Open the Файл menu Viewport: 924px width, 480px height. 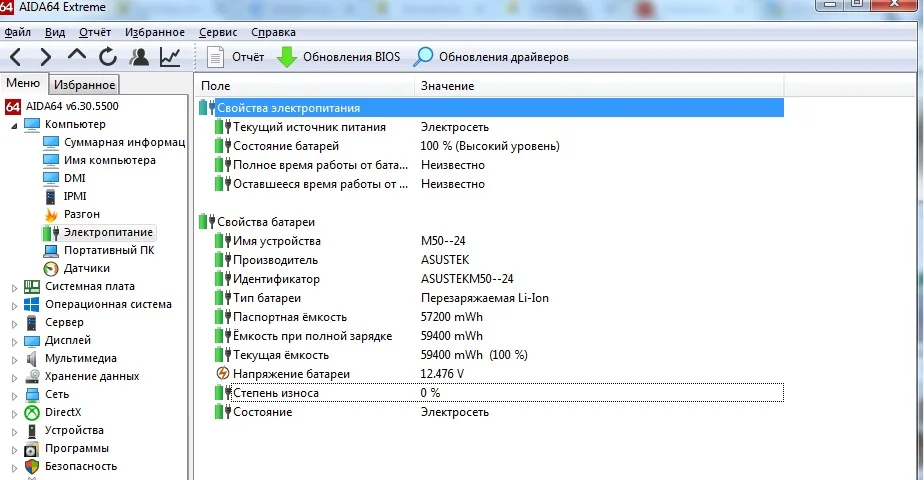pos(18,32)
